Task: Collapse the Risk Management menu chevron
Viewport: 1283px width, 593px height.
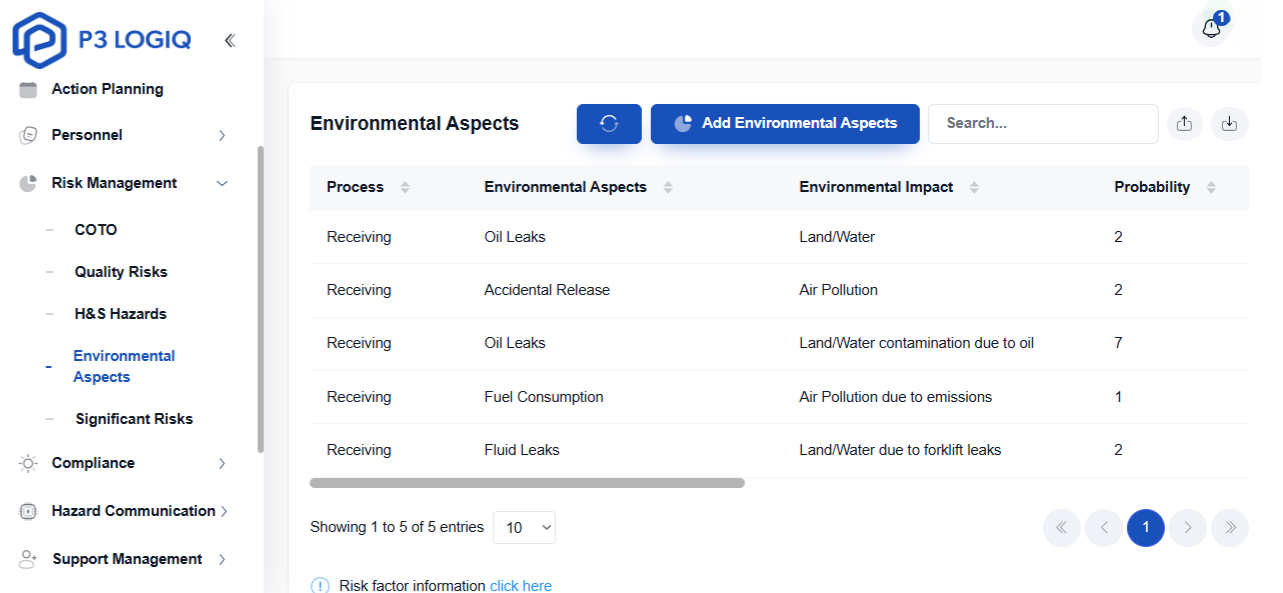Action: click(222, 183)
